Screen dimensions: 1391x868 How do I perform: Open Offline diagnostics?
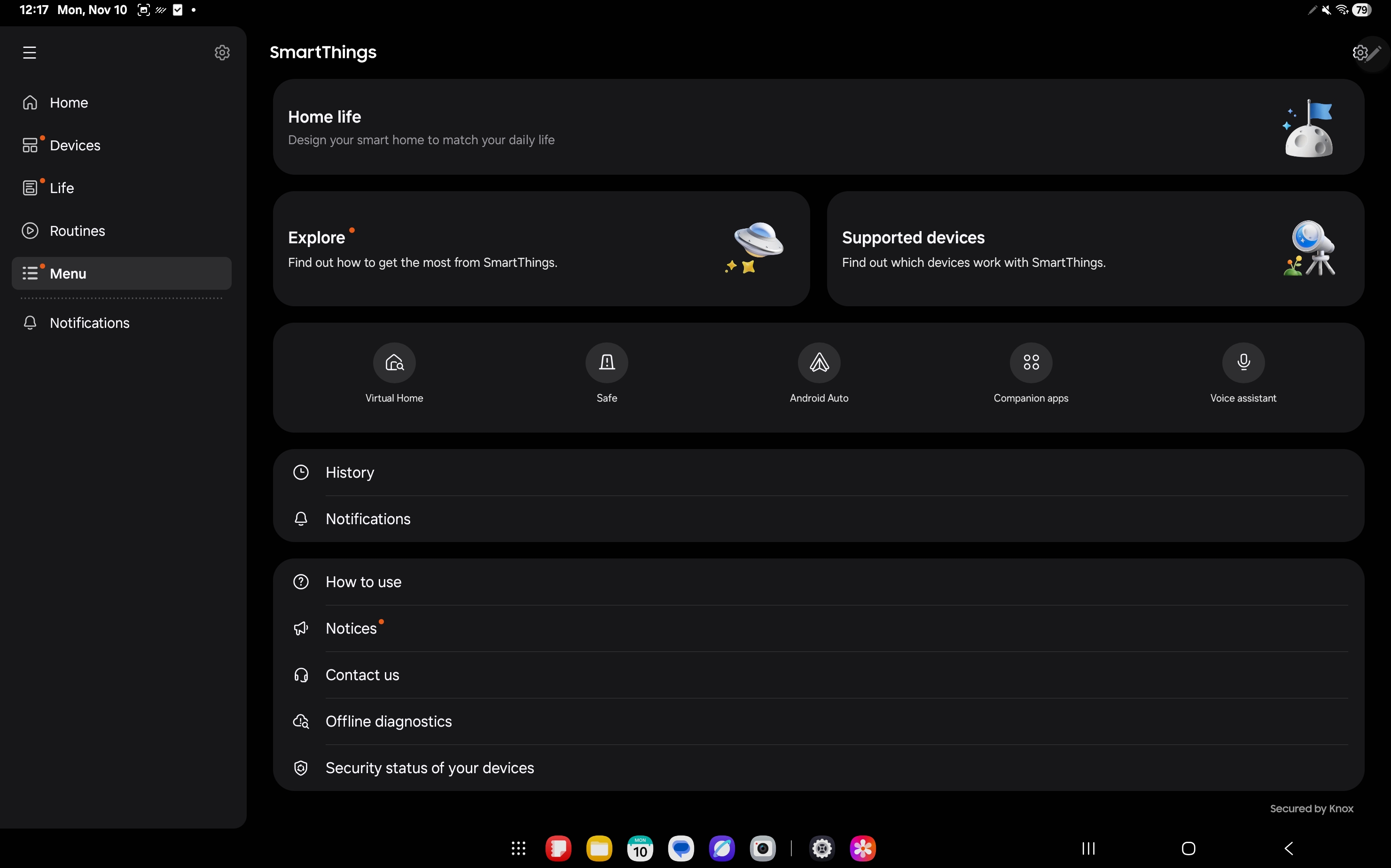(x=388, y=721)
